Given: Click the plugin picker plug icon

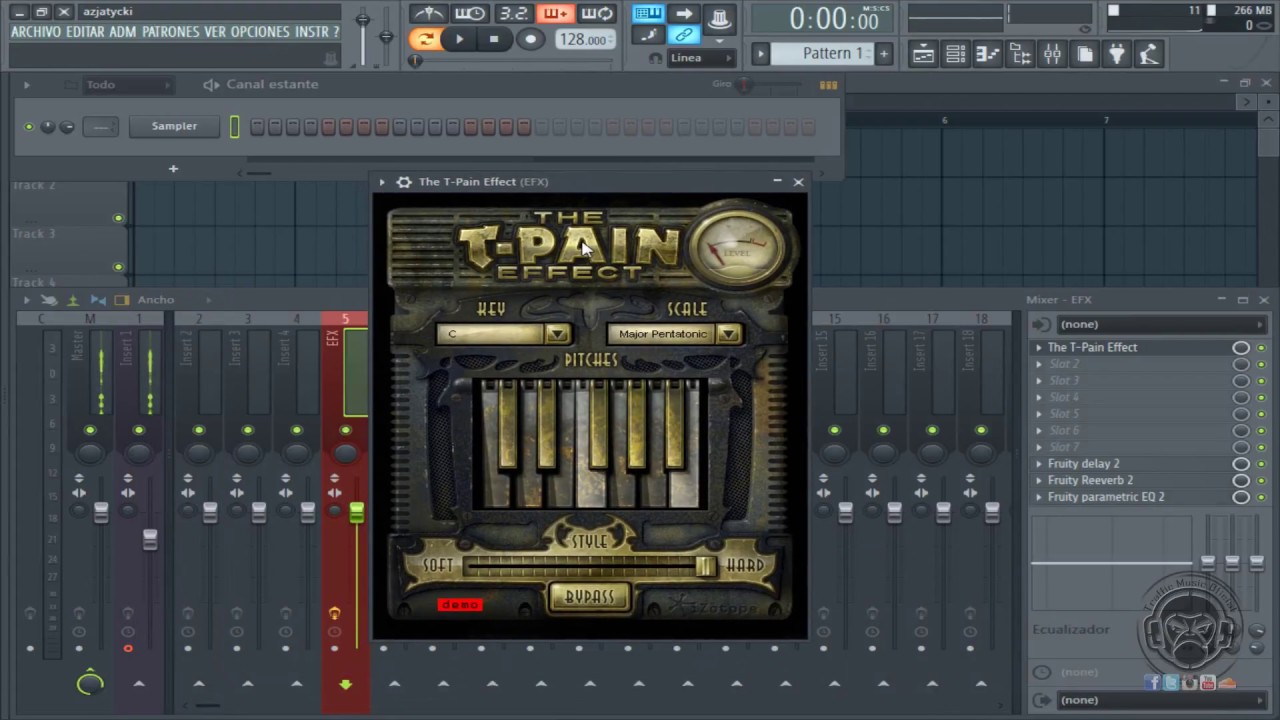Looking at the screenshot, I should point(1117,55).
